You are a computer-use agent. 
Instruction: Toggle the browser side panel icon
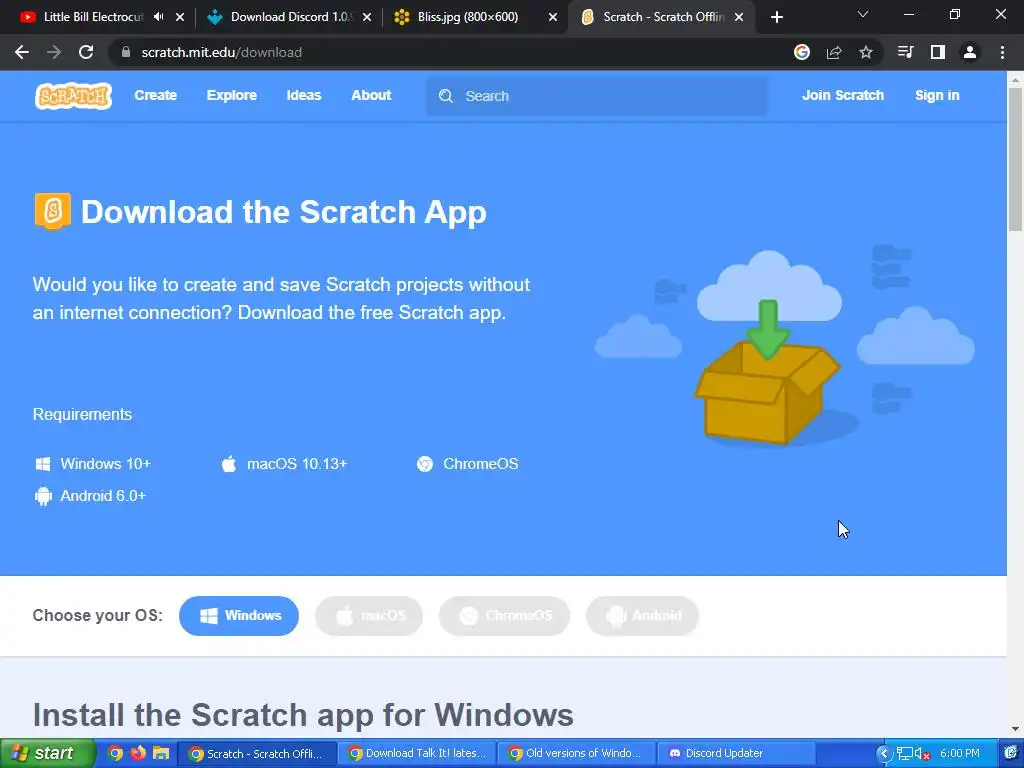click(938, 52)
